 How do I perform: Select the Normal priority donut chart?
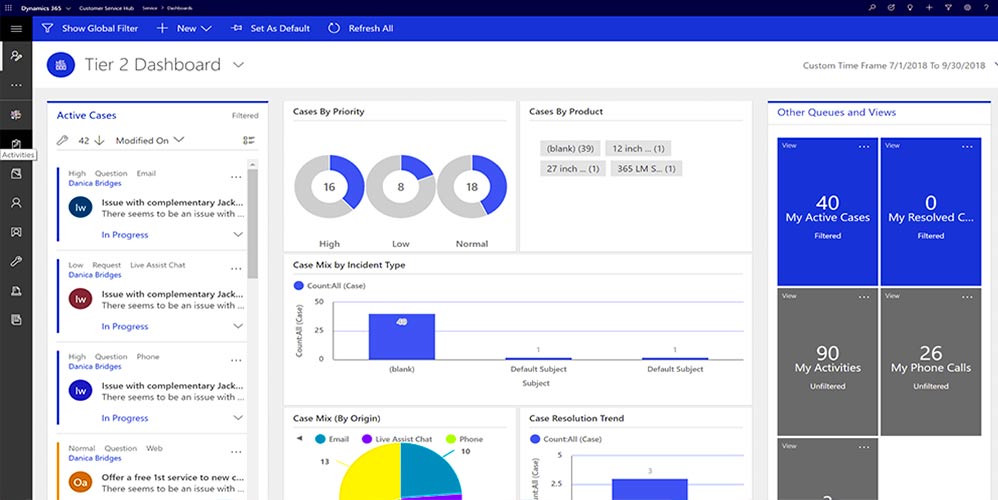tap(472, 187)
